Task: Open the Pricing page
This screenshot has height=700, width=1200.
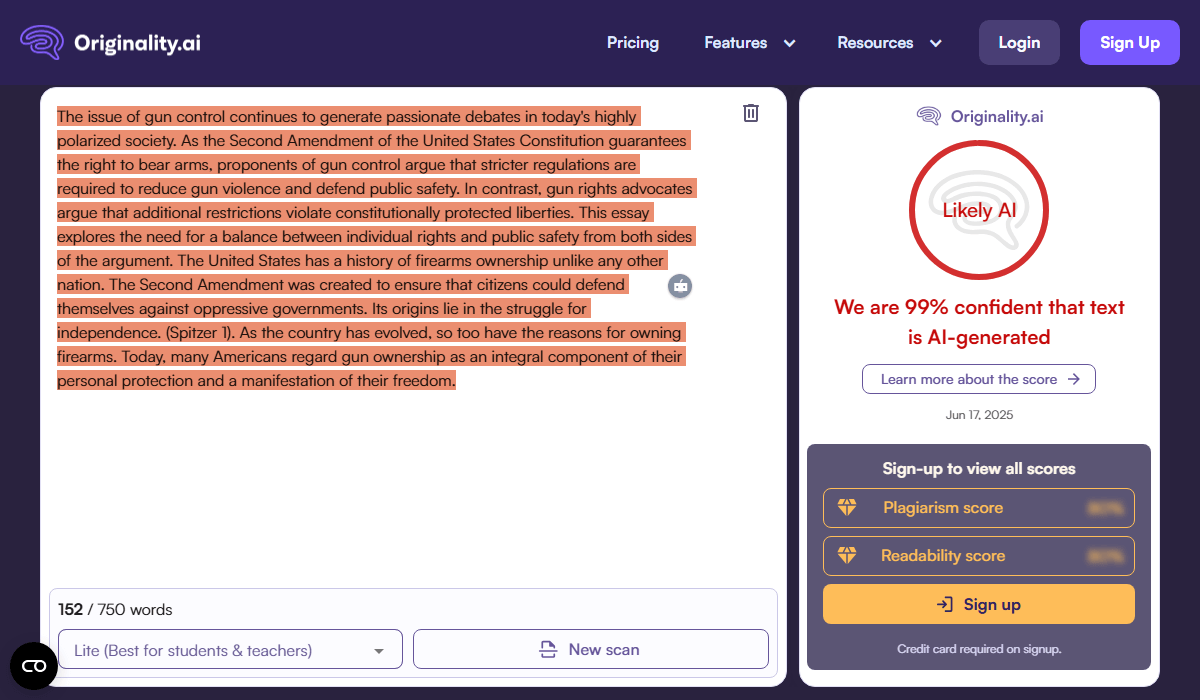Action: 633,43
